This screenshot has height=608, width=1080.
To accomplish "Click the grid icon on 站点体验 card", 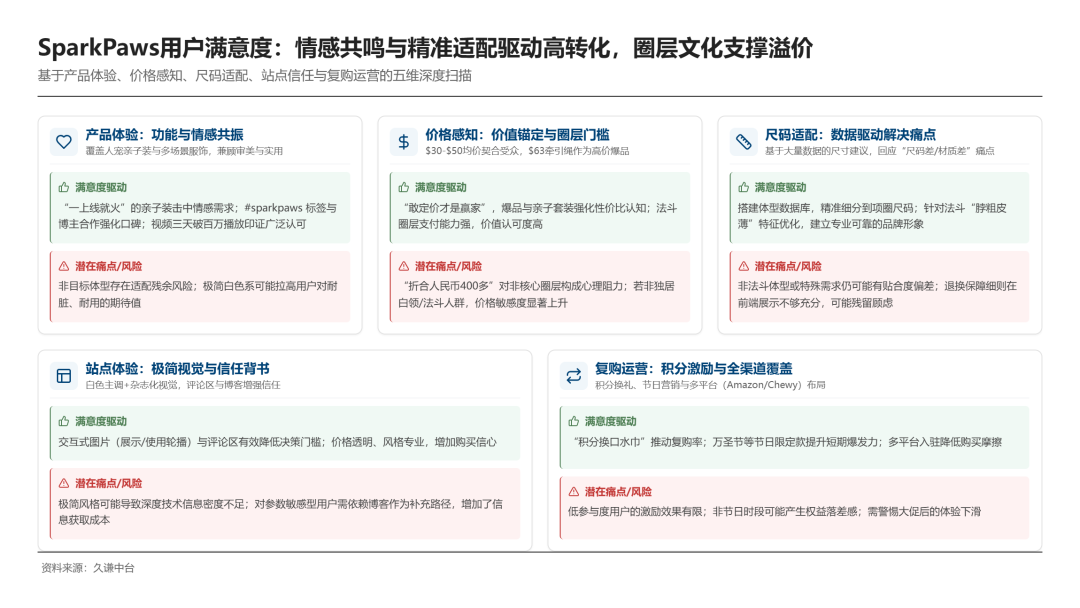I will [x=63, y=374].
